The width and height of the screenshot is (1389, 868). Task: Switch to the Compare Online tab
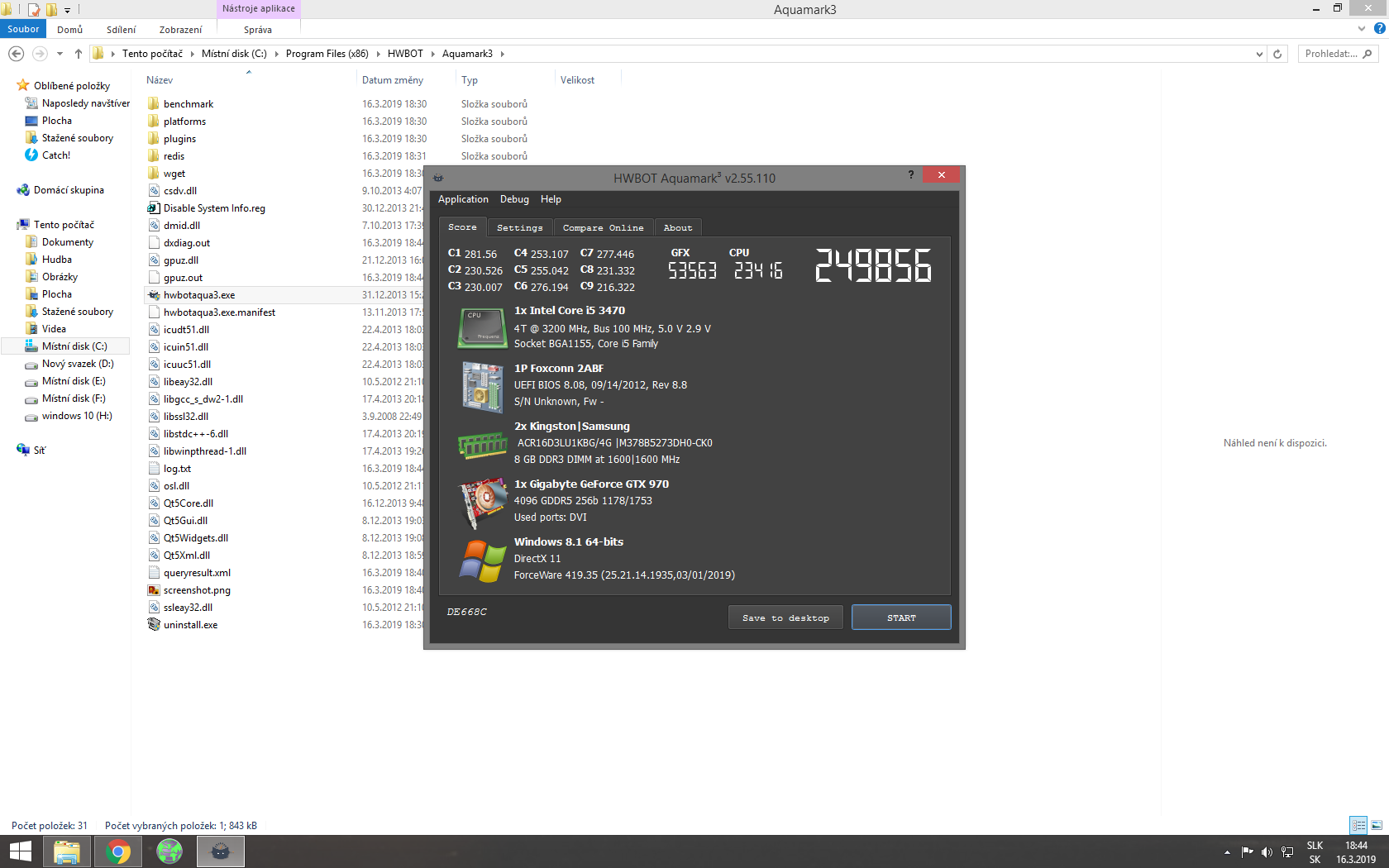coord(603,227)
